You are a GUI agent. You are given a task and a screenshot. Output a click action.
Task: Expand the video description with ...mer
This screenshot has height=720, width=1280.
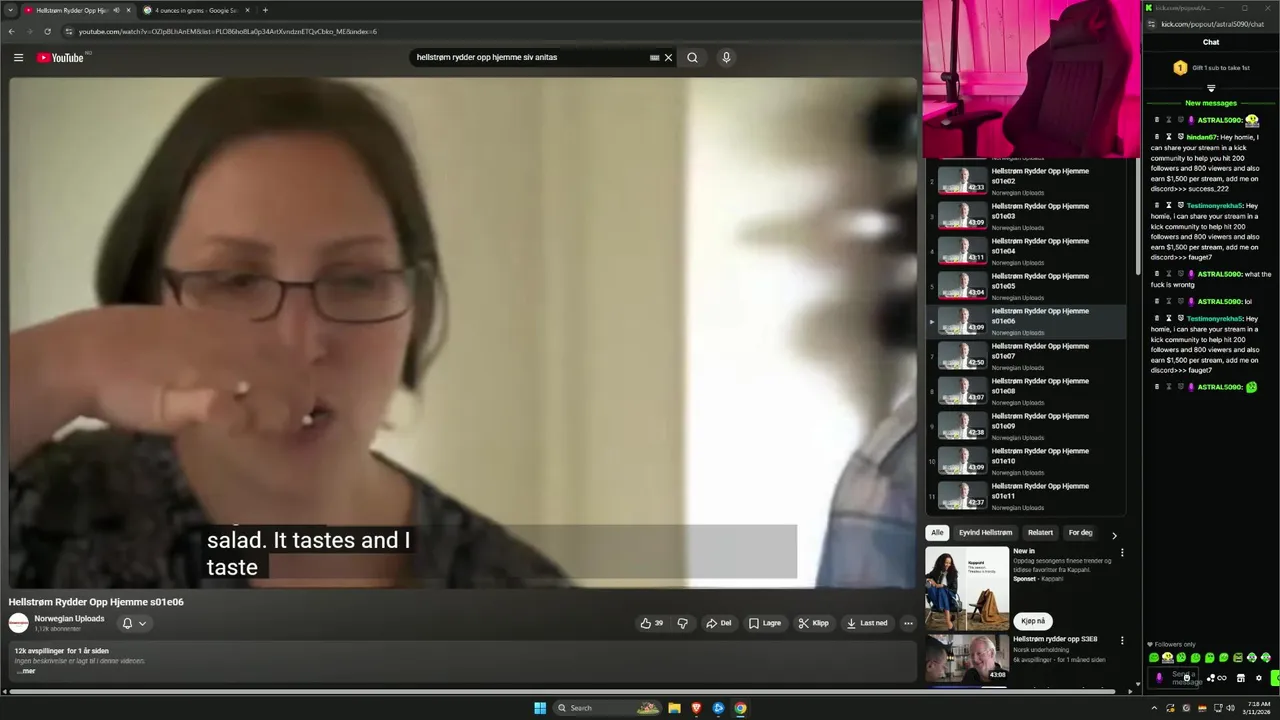pos(25,671)
